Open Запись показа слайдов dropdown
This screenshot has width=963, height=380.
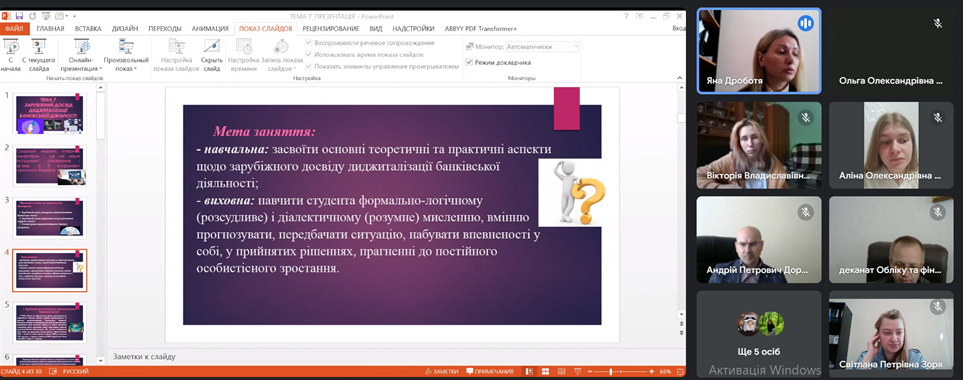[282, 64]
